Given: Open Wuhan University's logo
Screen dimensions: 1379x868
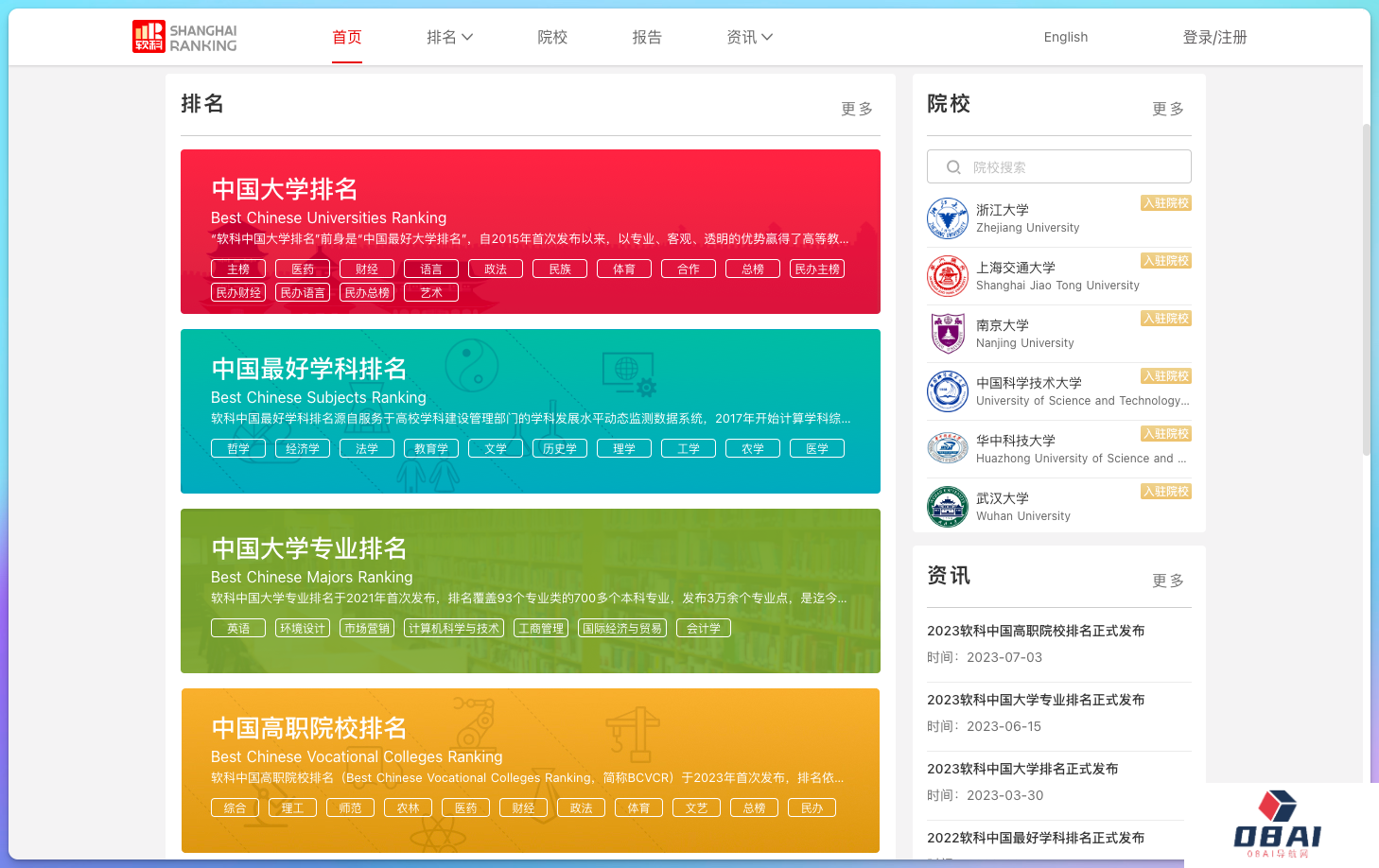Looking at the screenshot, I should (948, 507).
